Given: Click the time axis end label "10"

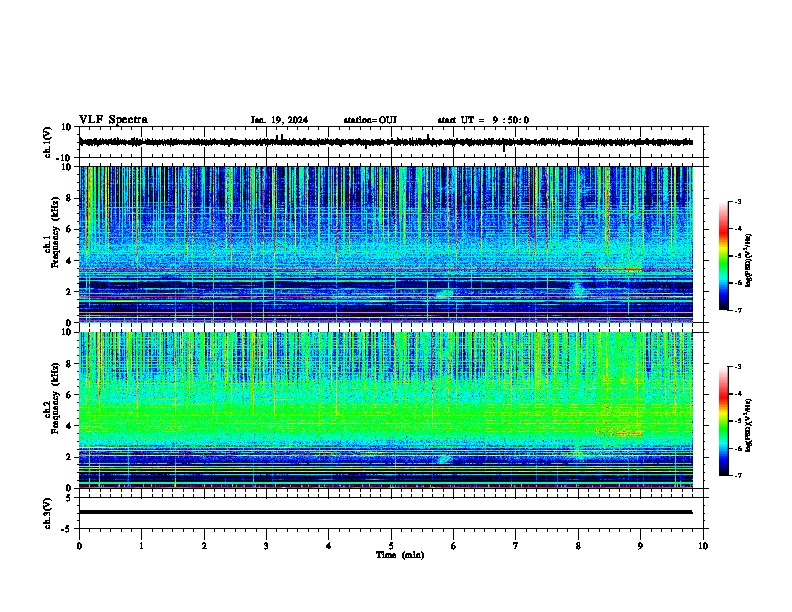Looking at the screenshot, I should point(703,546).
